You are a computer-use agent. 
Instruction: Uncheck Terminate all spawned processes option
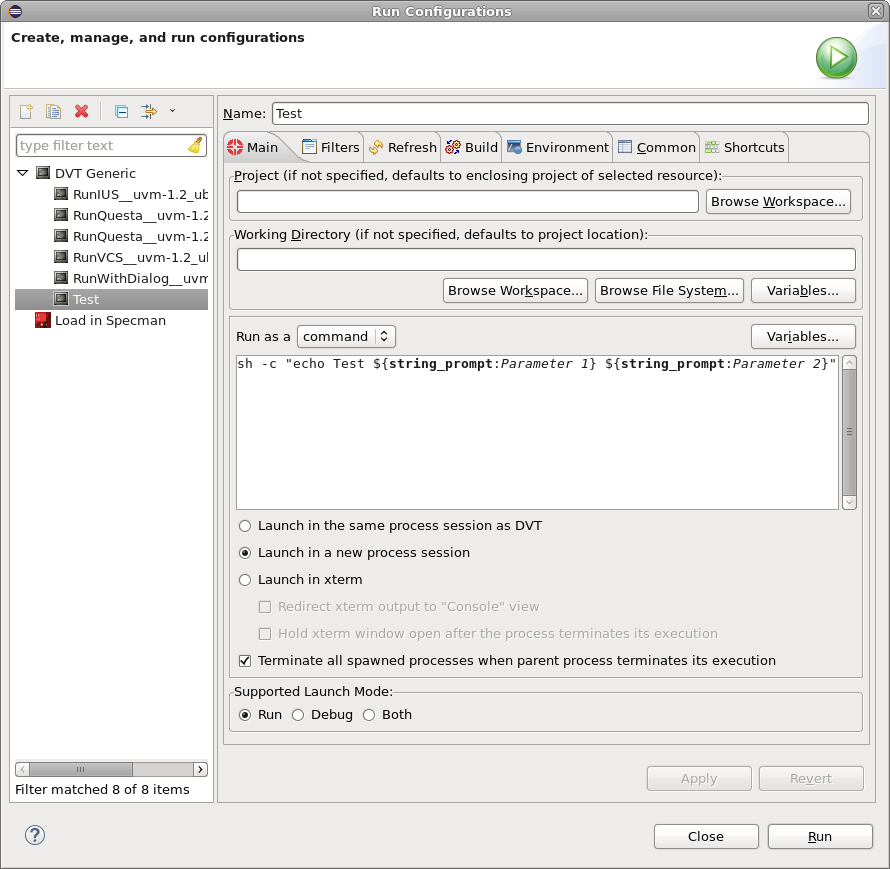(x=244, y=659)
